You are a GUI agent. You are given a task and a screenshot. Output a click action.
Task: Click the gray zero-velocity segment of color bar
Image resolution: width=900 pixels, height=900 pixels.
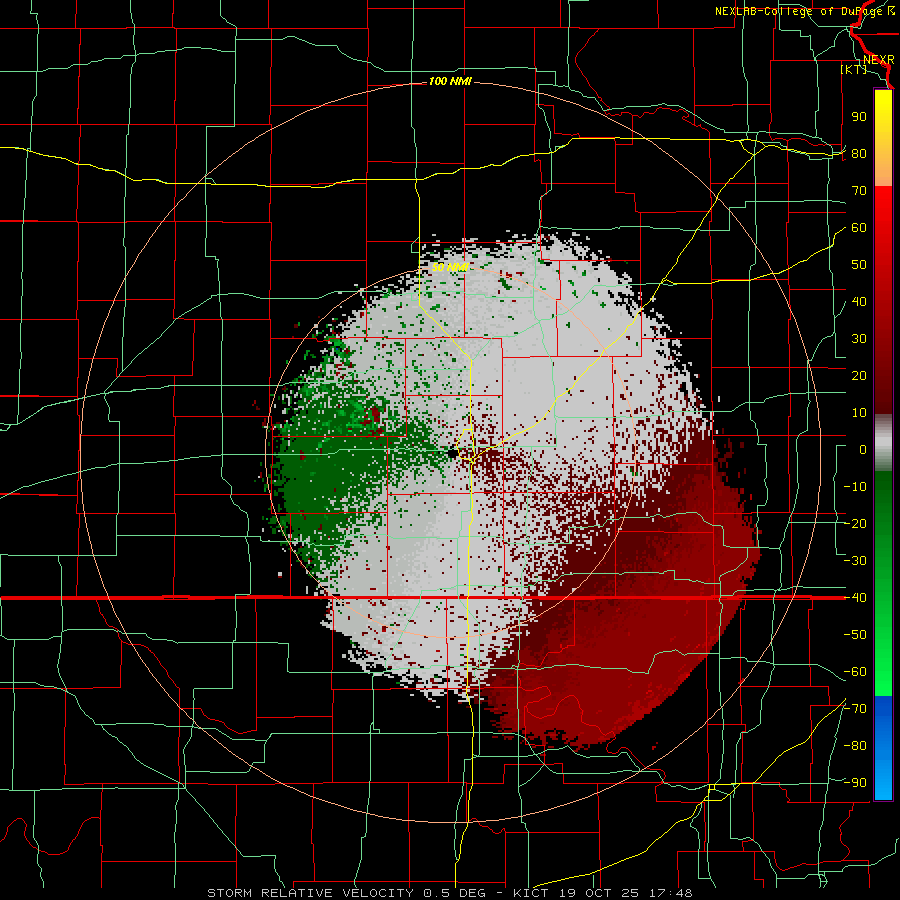883,443
